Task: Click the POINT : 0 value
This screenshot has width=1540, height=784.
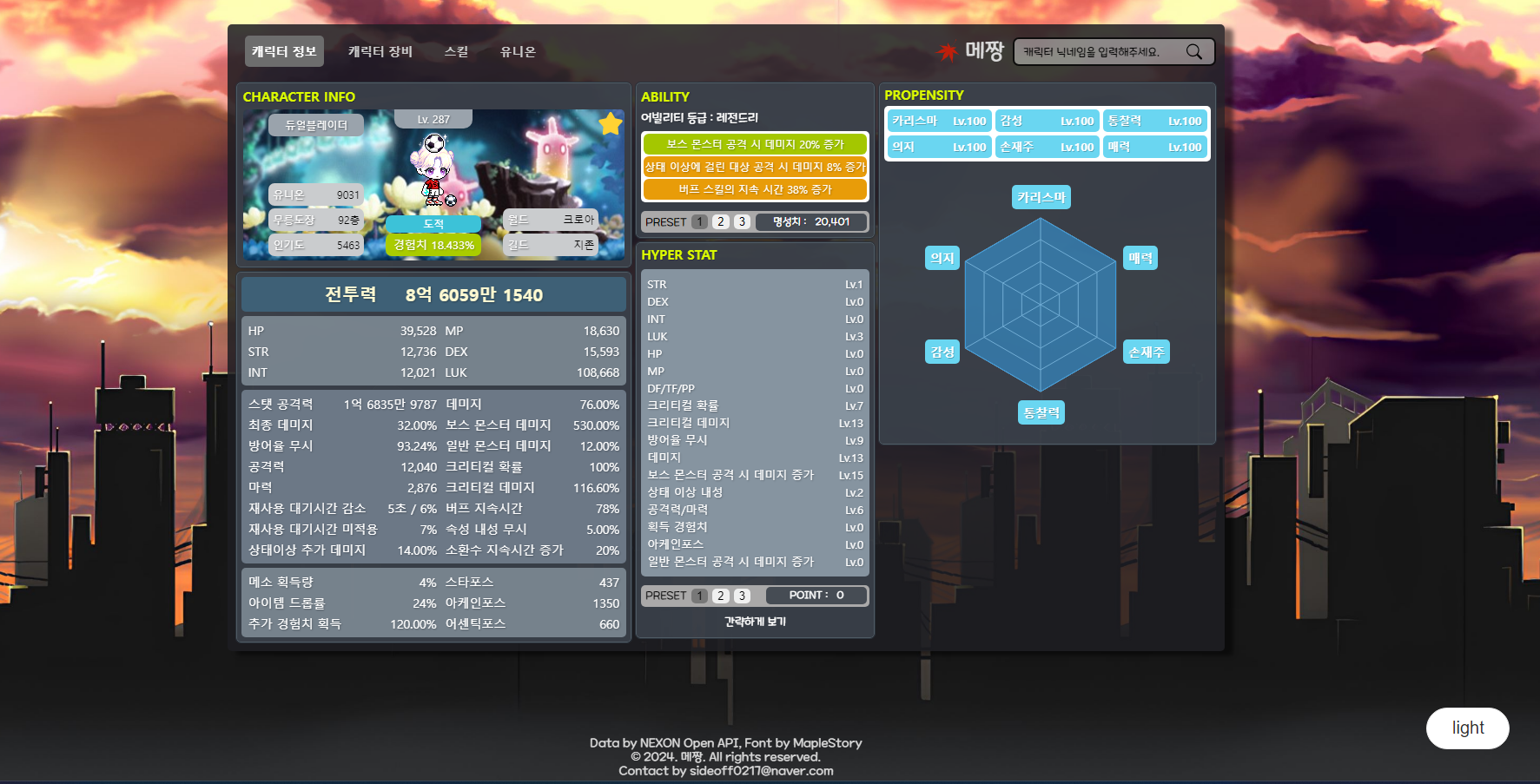Action: point(816,596)
